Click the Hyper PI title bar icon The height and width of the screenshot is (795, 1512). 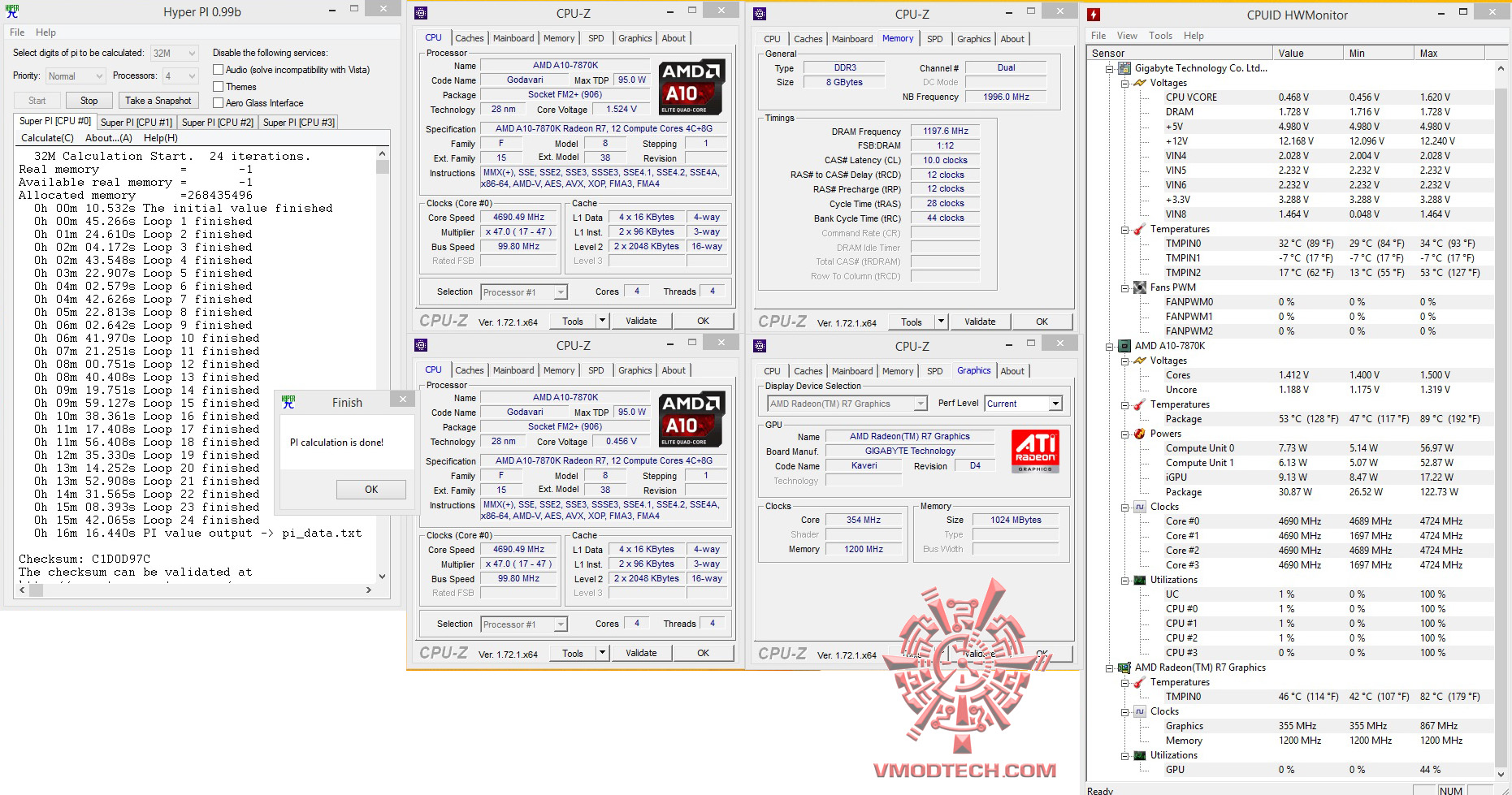pos(12,11)
